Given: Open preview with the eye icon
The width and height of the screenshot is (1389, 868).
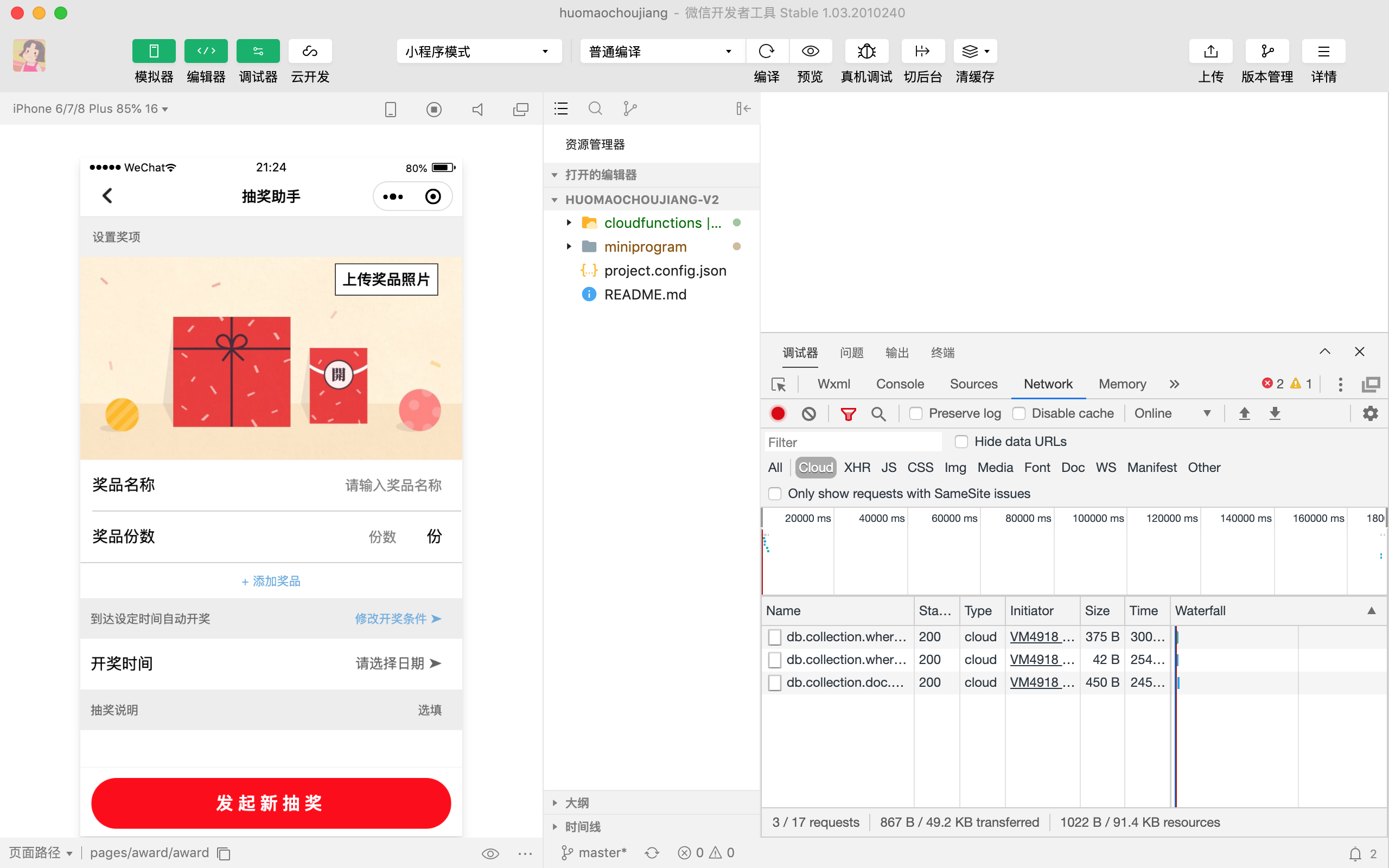Looking at the screenshot, I should (x=810, y=52).
